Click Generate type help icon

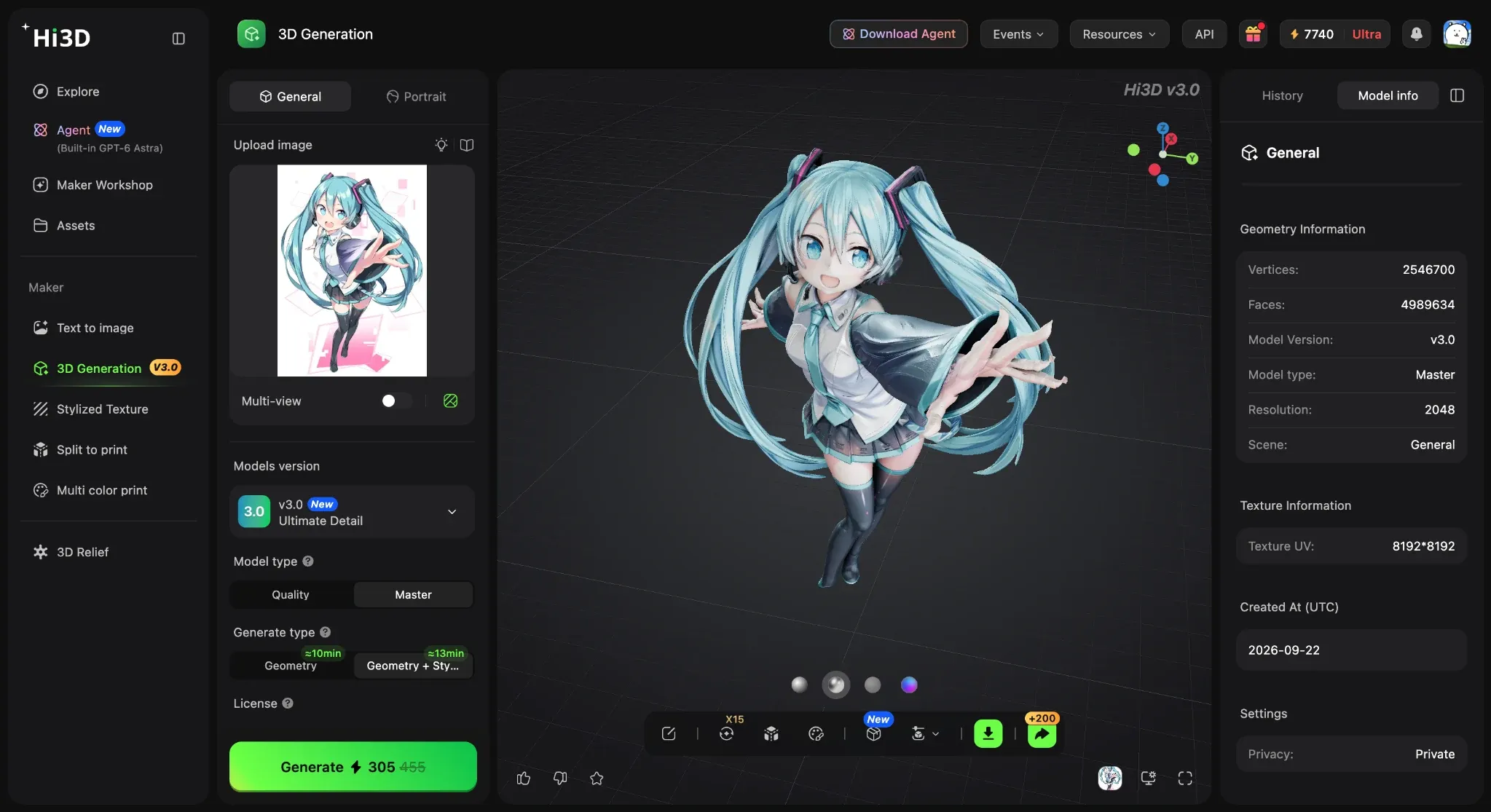point(326,632)
